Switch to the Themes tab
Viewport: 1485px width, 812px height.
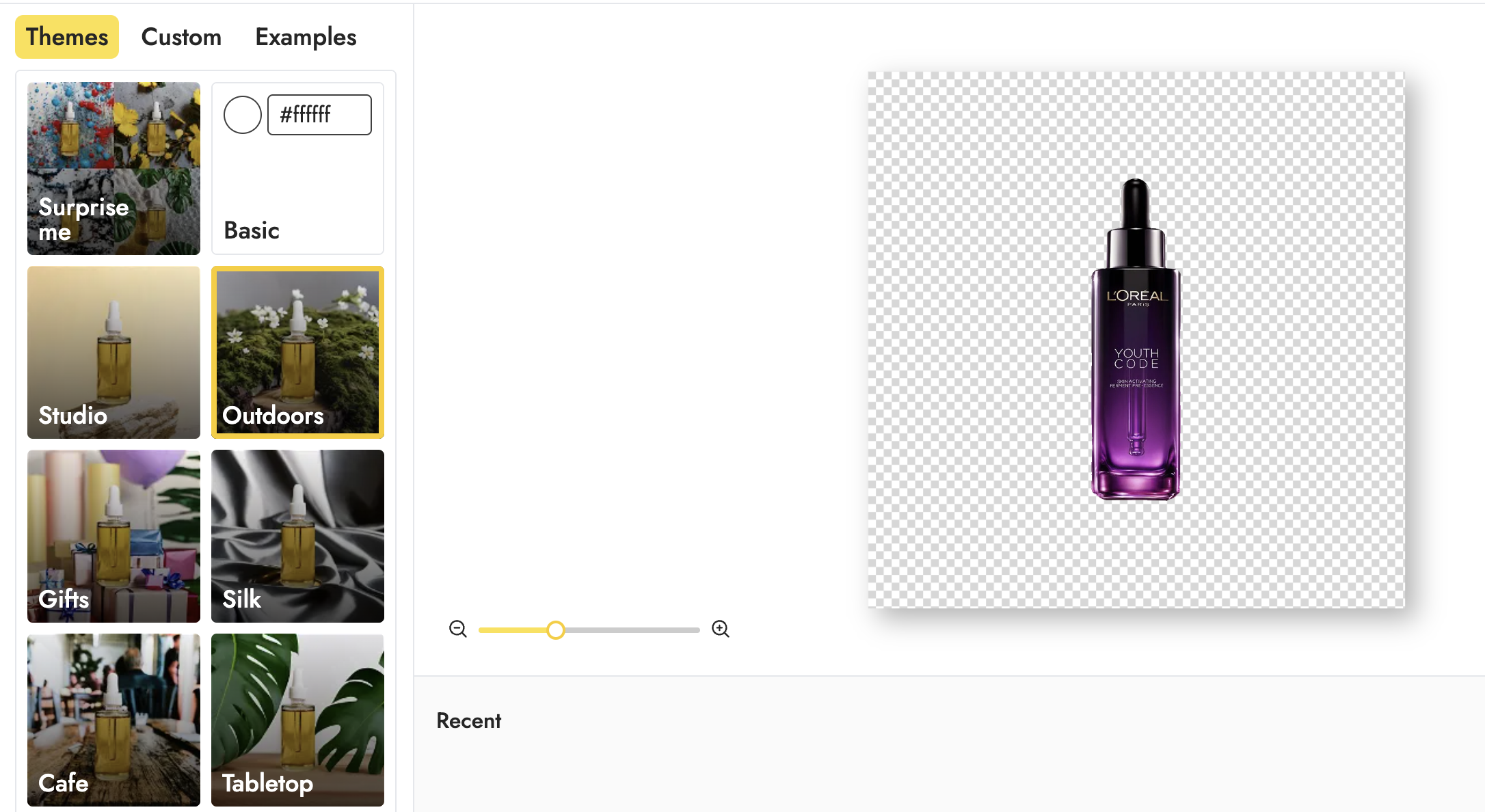tap(67, 37)
